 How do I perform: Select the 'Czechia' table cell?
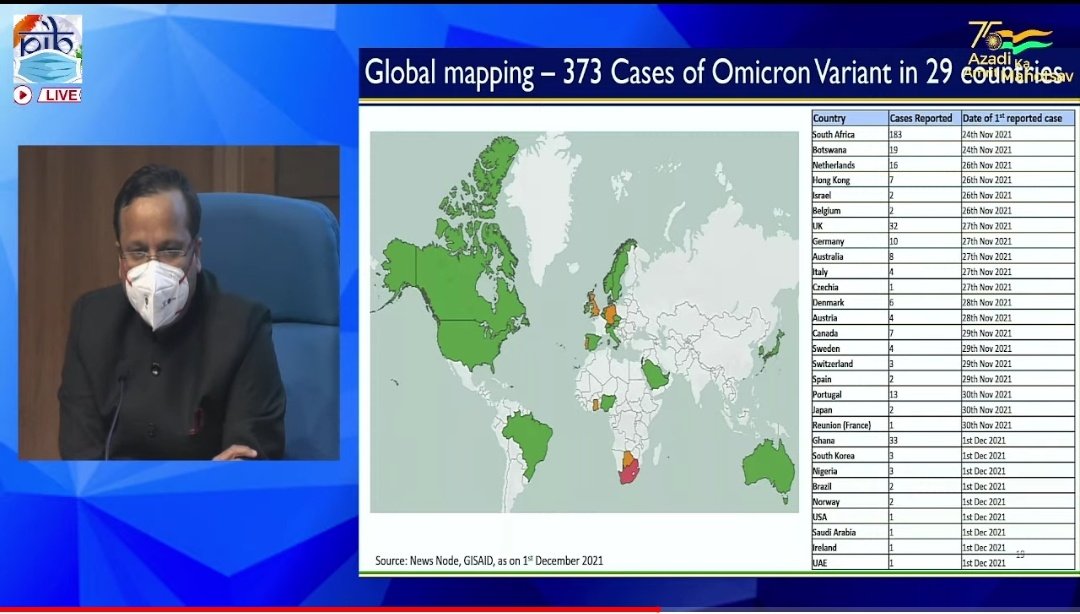coord(850,287)
